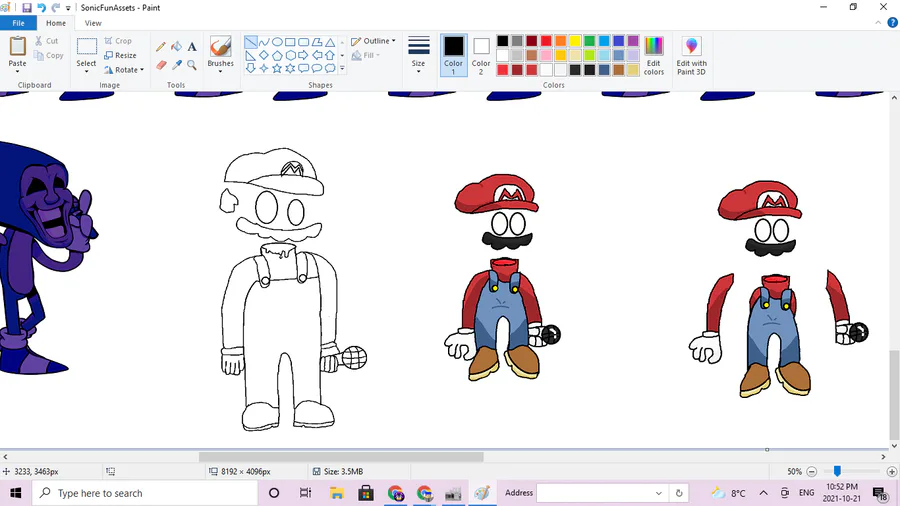Click Edit with Paint 3D button
Viewport: 900px width, 506px height.
pyautogui.click(x=692, y=56)
